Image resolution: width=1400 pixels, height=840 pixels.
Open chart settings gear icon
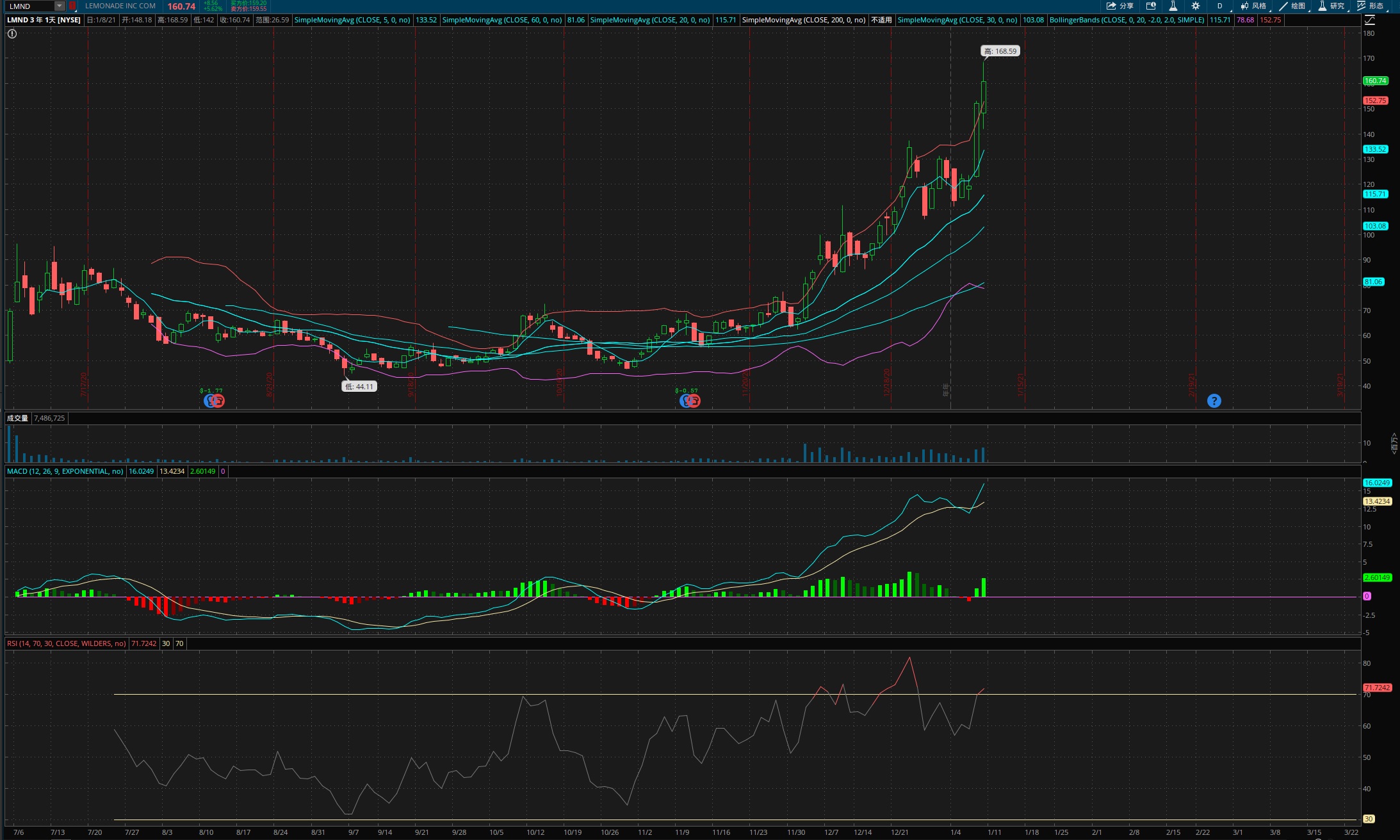click(1195, 6)
